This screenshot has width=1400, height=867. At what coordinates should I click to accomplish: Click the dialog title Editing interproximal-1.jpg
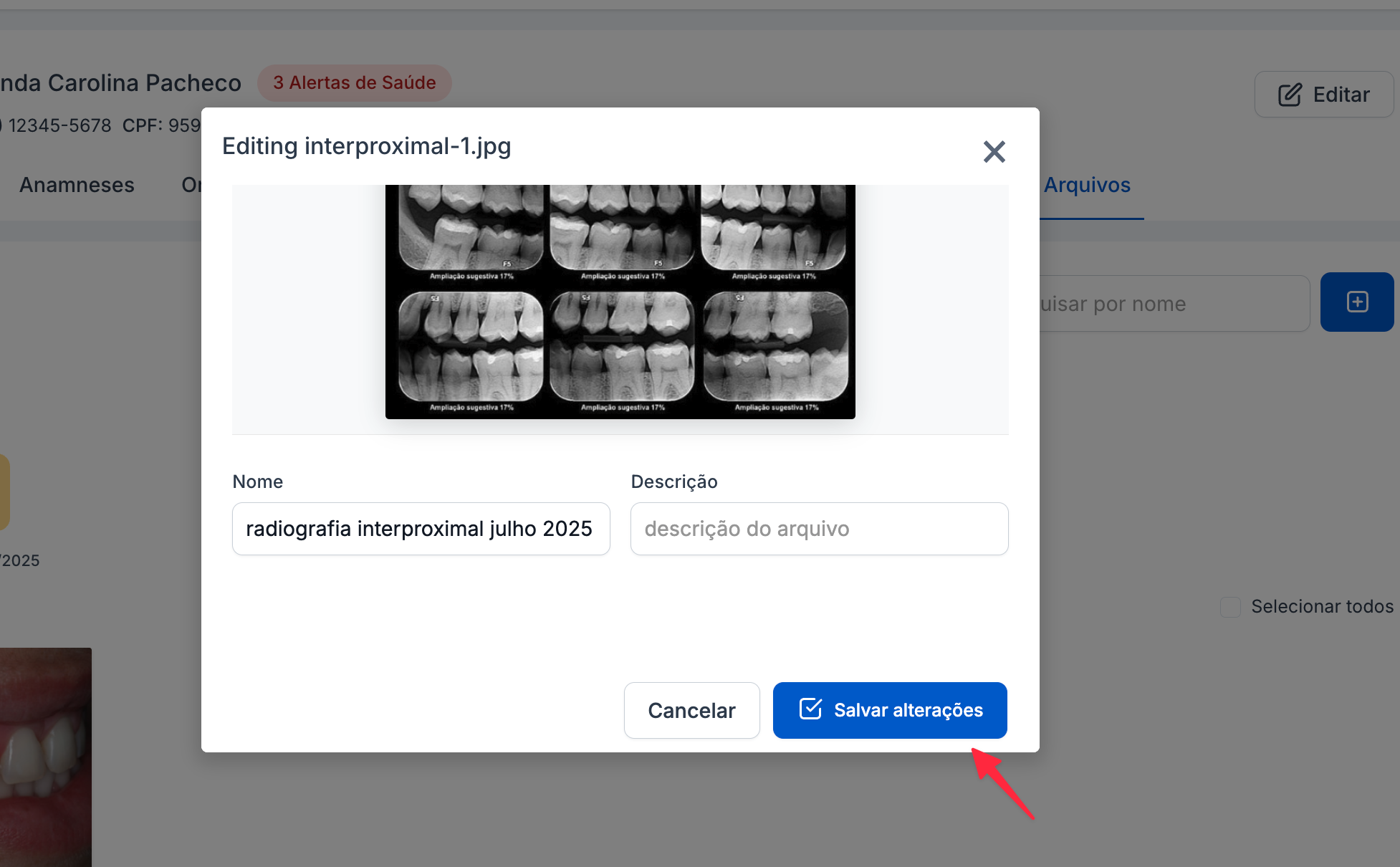366,146
